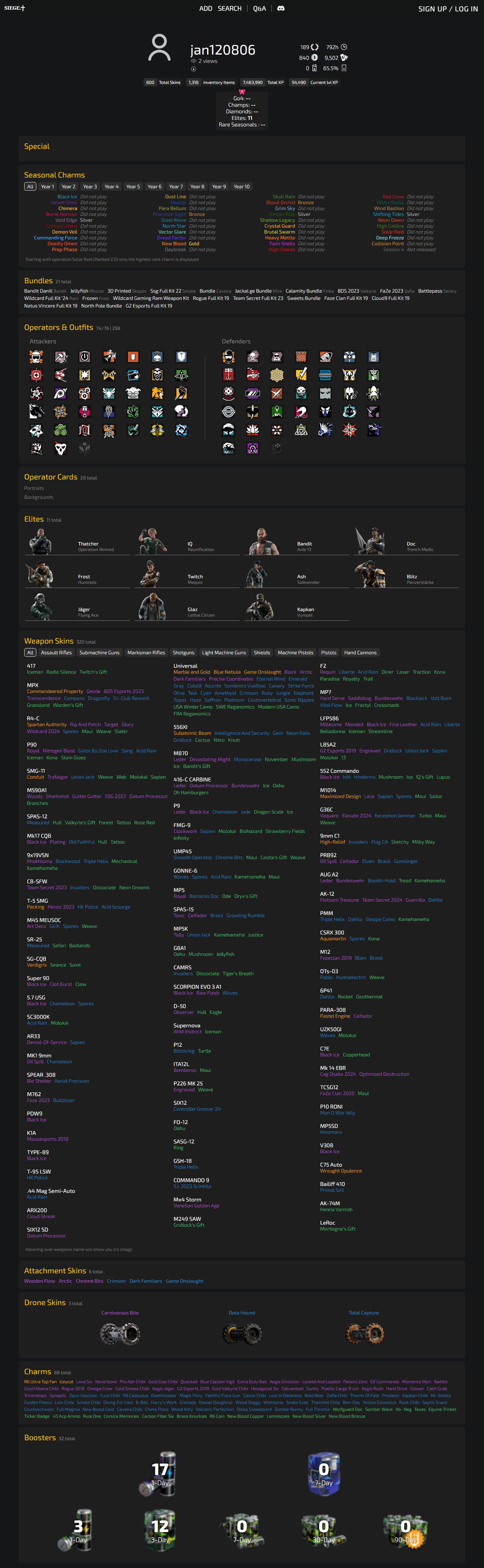Select the Alibi octopus defender icon
Screen dimensions: 484x1568
click(373, 393)
